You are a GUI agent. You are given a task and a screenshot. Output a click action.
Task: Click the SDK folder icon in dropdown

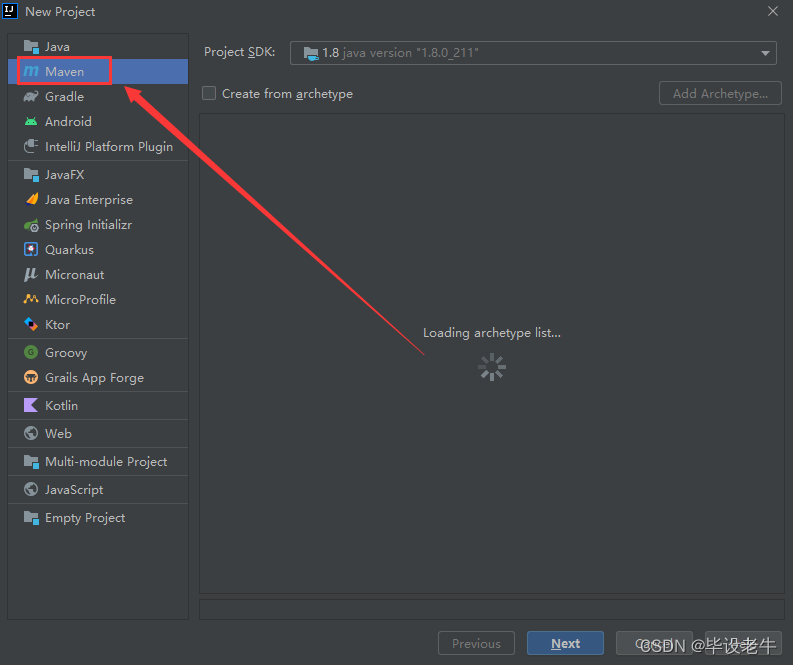[311, 53]
